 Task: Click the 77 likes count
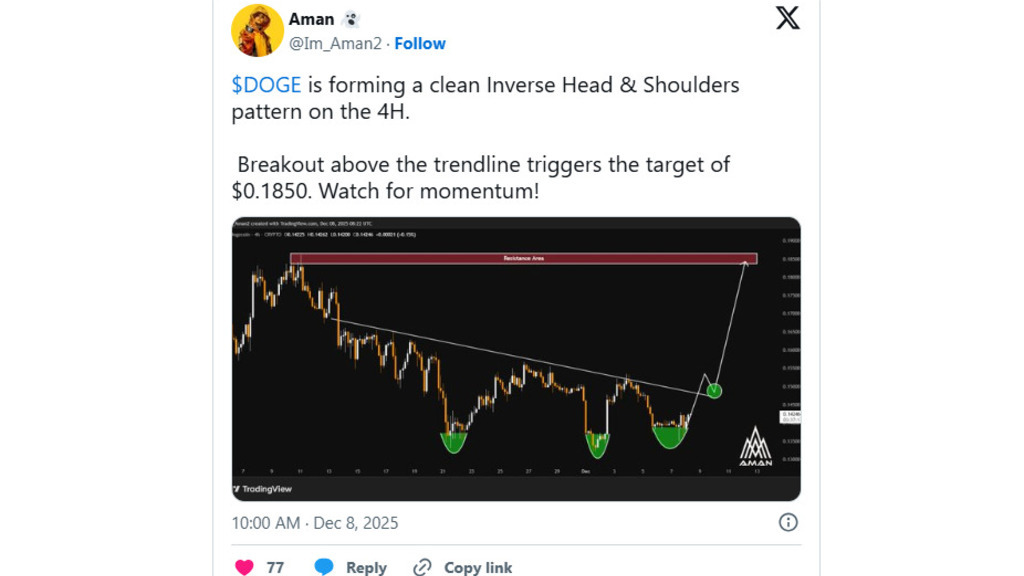click(275, 567)
